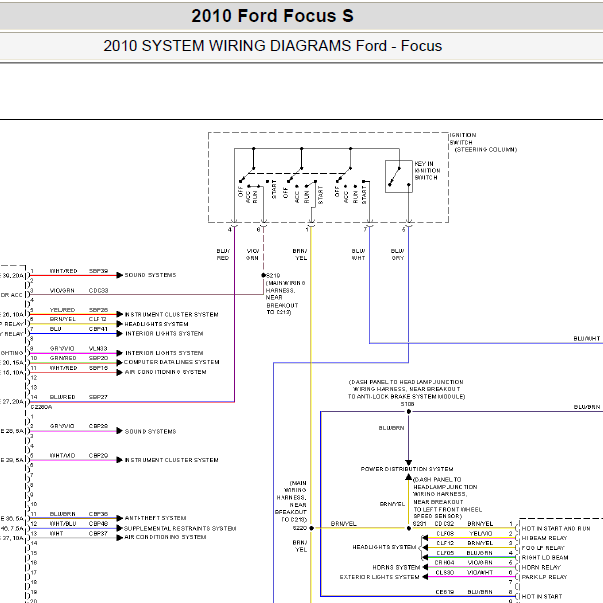Click SUPPLEMENTAL RESTRAINTS SYSTEM label
Screen dimensions: 603x603
[x=180, y=528]
